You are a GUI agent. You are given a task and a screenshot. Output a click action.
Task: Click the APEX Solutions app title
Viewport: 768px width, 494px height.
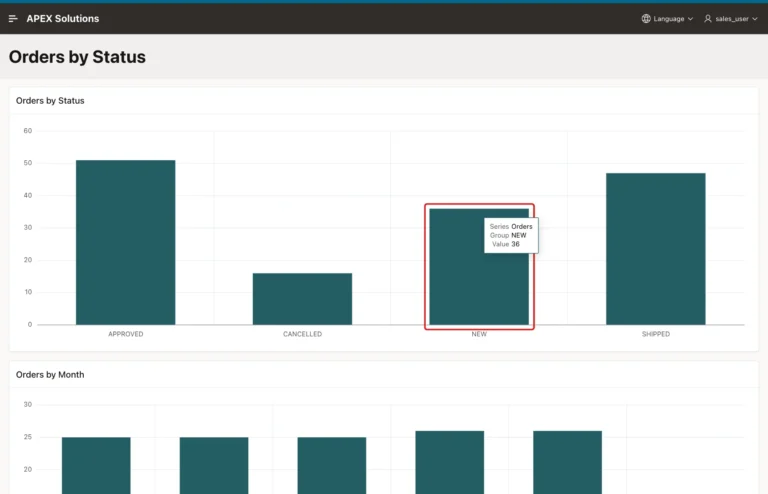tap(63, 19)
